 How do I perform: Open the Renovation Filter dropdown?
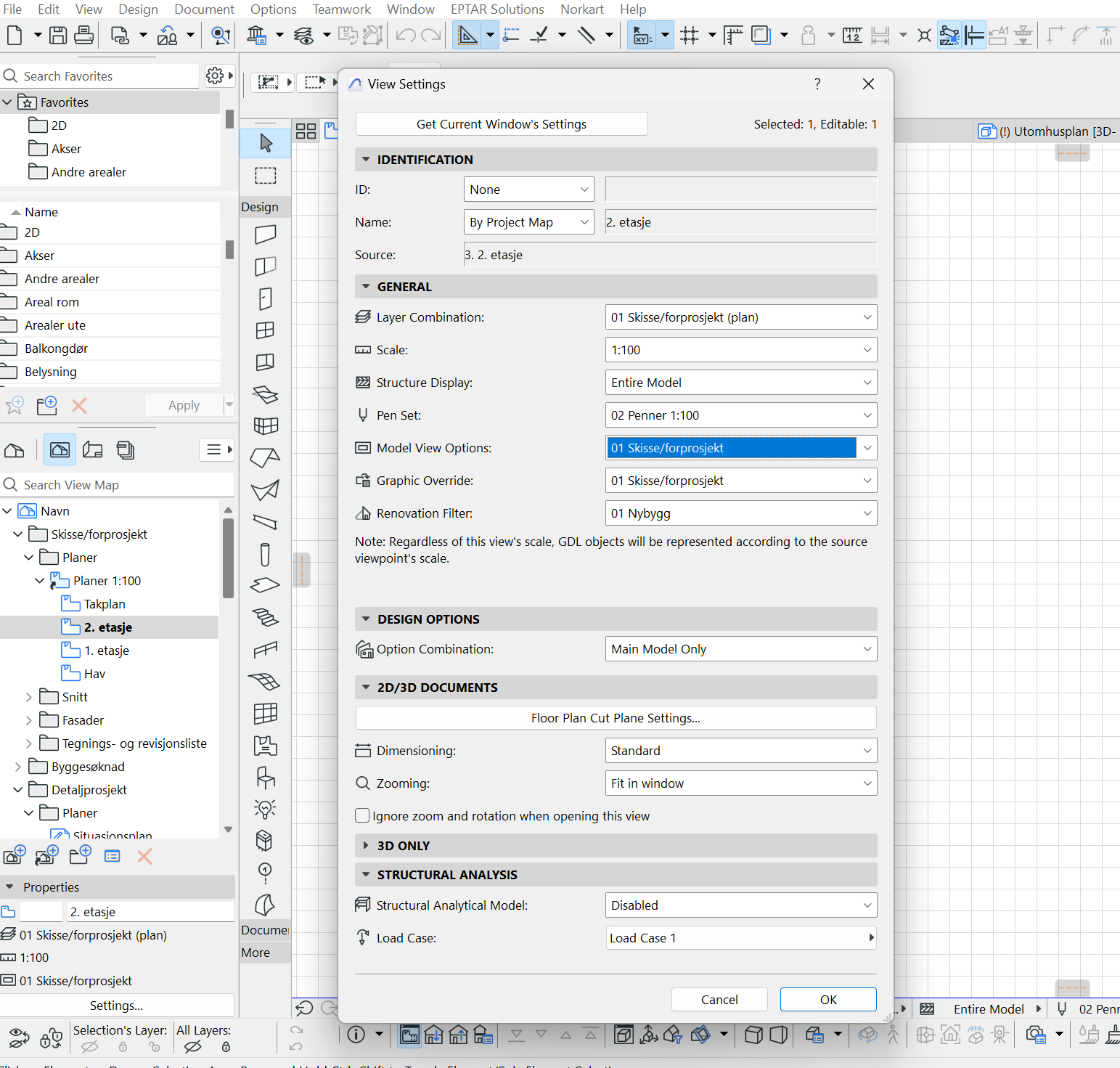click(x=740, y=513)
